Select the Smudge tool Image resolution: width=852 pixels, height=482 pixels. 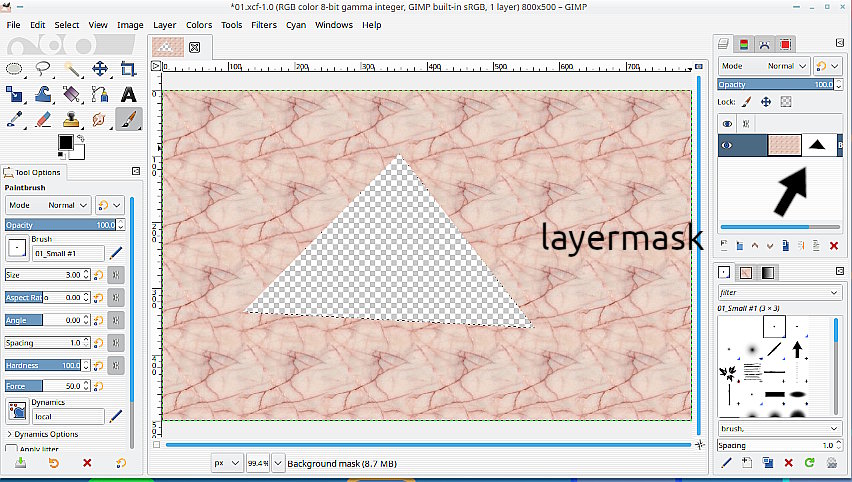point(100,120)
